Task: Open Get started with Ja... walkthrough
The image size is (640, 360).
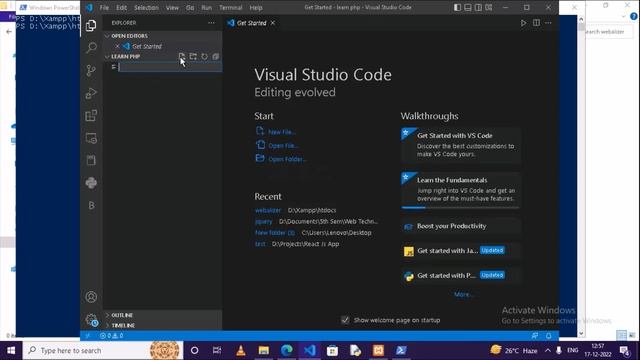Action: pyautogui.click(x=461, y=251)
